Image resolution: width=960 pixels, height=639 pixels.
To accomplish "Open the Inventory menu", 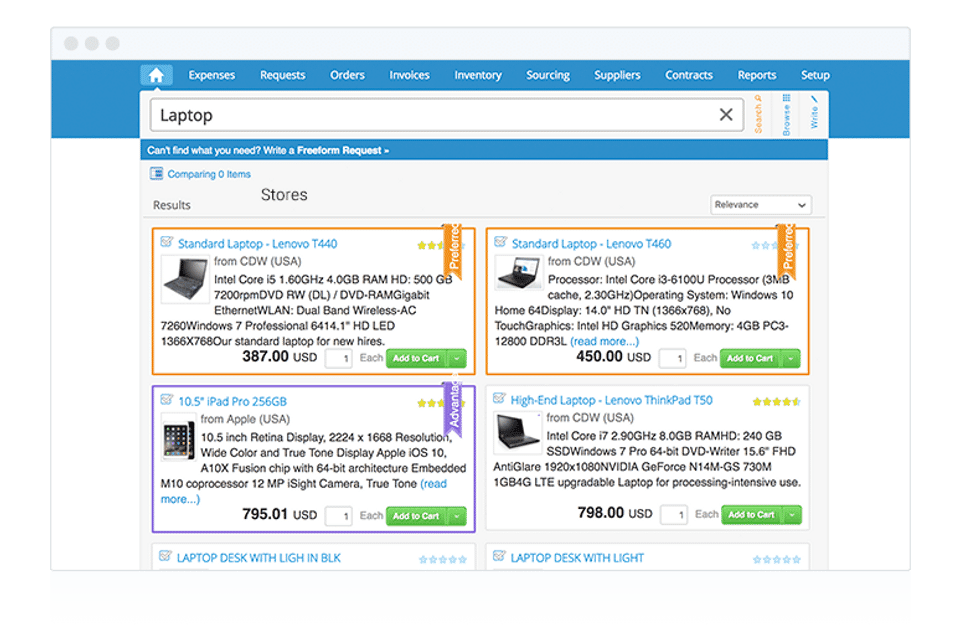I will pos(478,75).
